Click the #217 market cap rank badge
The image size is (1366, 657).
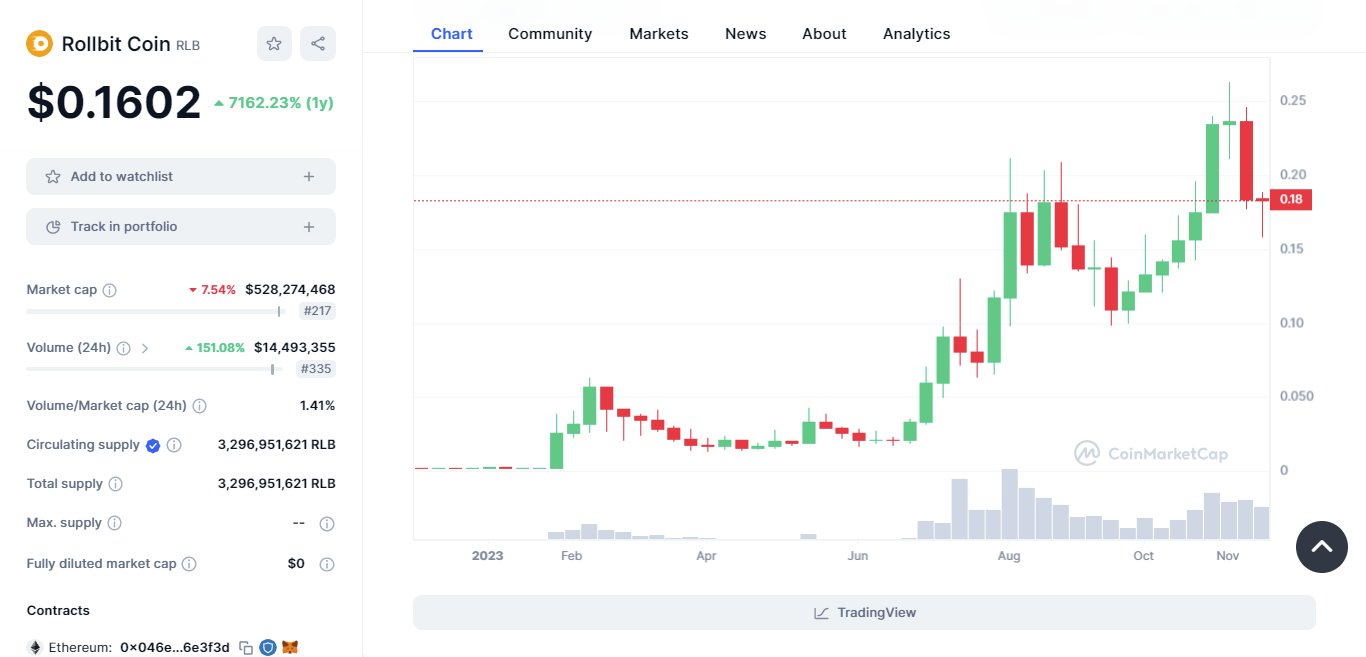coord(317,311)
